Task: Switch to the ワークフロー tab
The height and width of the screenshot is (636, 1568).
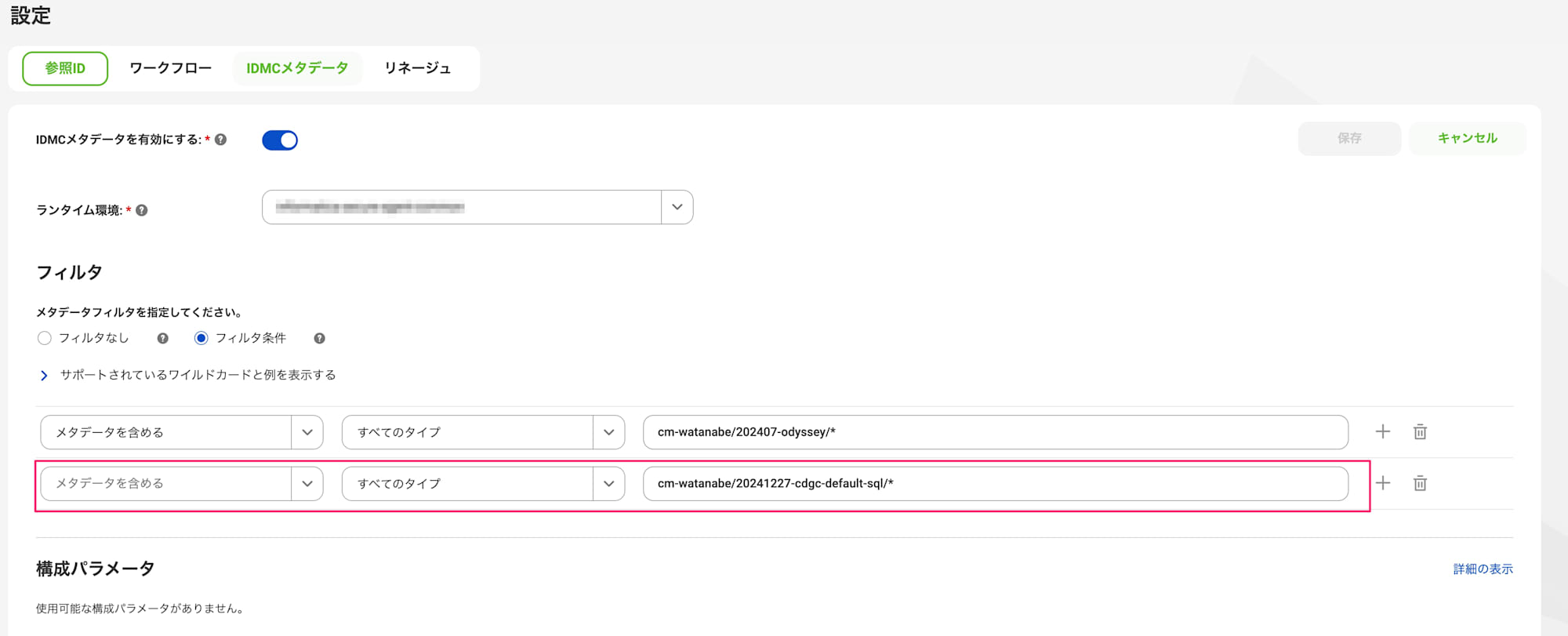Action: click(171, 68)
